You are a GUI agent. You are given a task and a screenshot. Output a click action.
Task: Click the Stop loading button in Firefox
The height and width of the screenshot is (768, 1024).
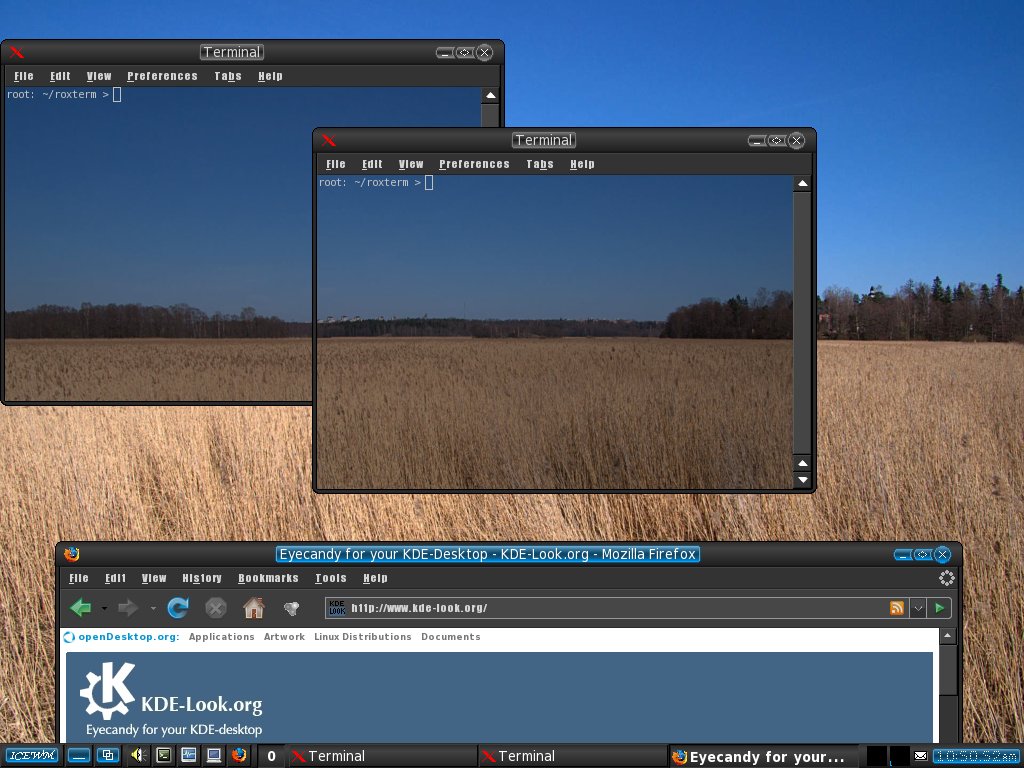[216, 608]
